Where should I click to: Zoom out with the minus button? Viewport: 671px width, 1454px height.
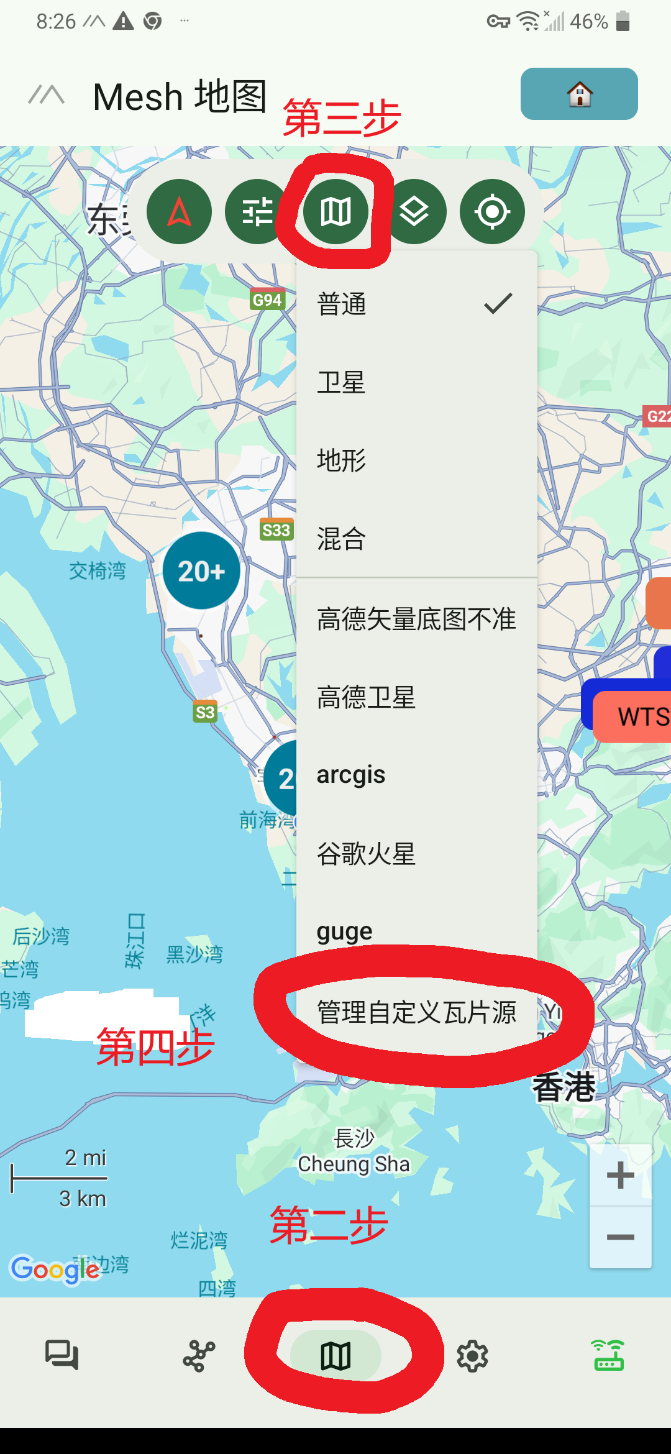621,1238
